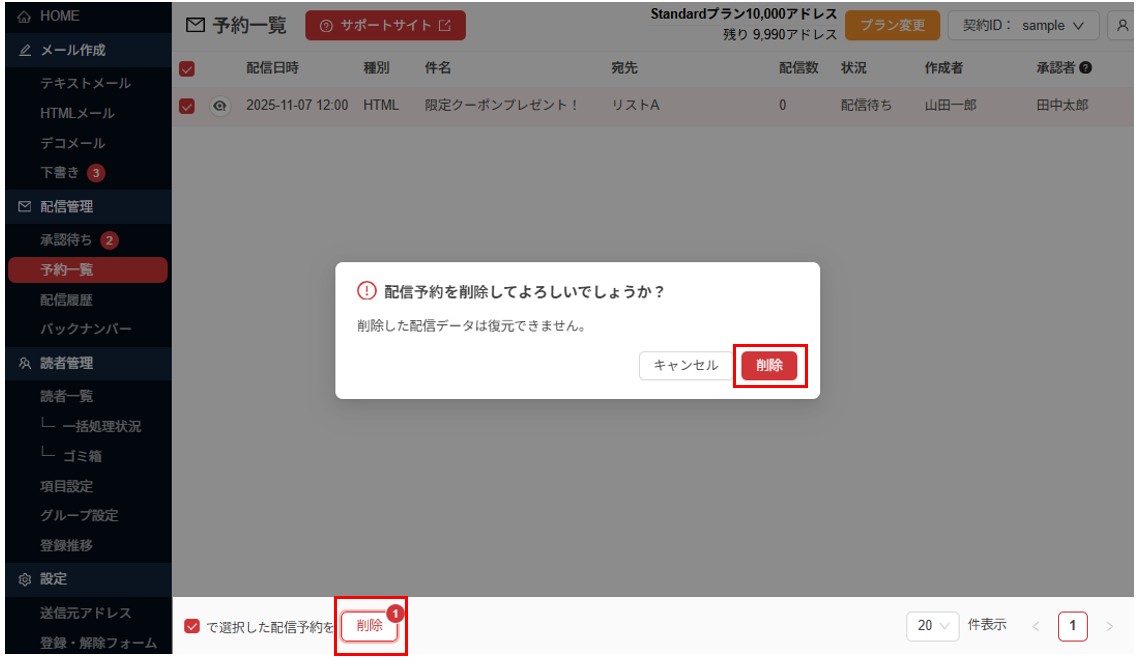Open 読者一覧 in the sidebar

pyautogui.click(x=67, y=396)
